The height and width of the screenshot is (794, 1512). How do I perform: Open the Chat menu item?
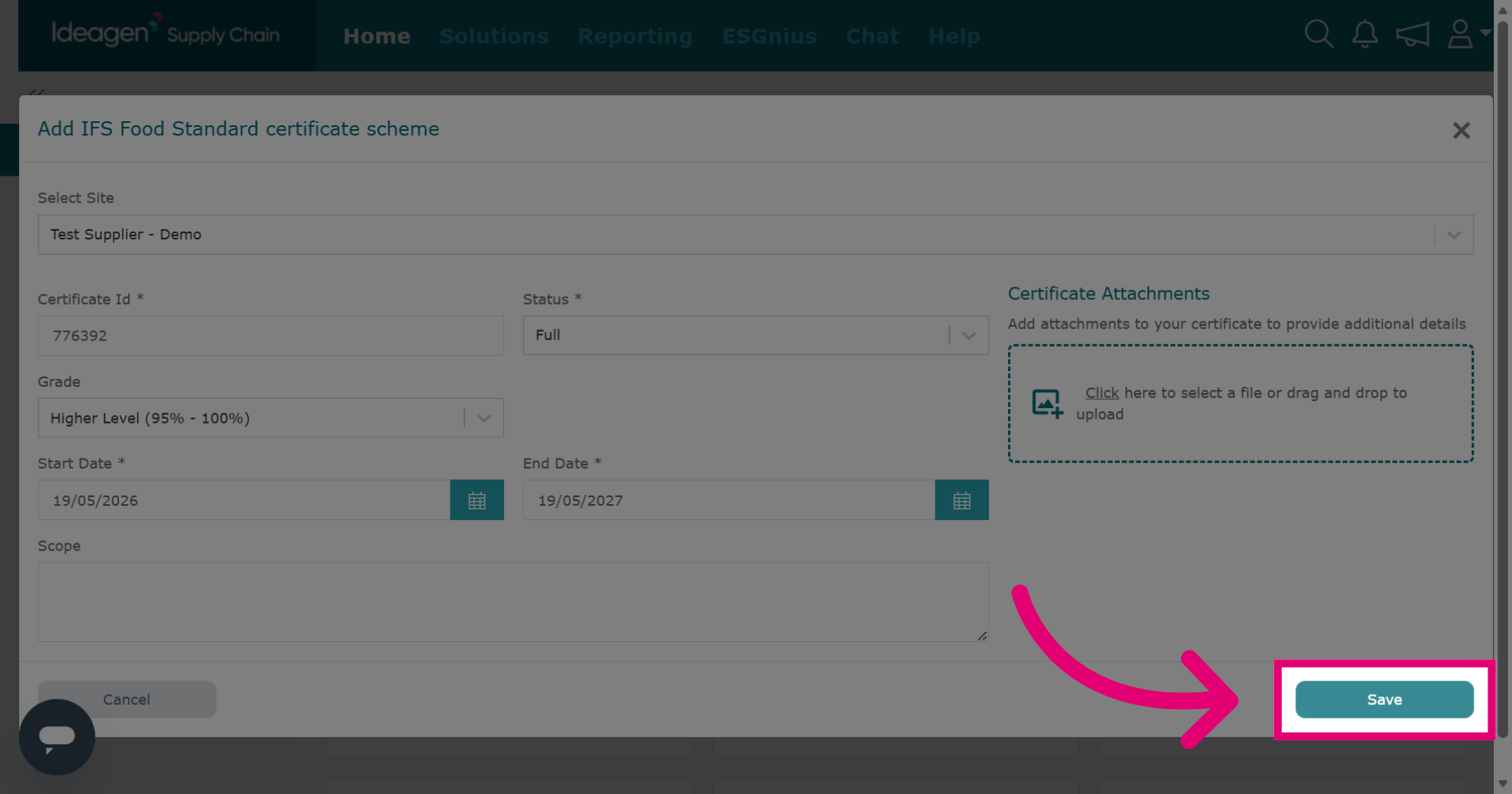point(872,36)
